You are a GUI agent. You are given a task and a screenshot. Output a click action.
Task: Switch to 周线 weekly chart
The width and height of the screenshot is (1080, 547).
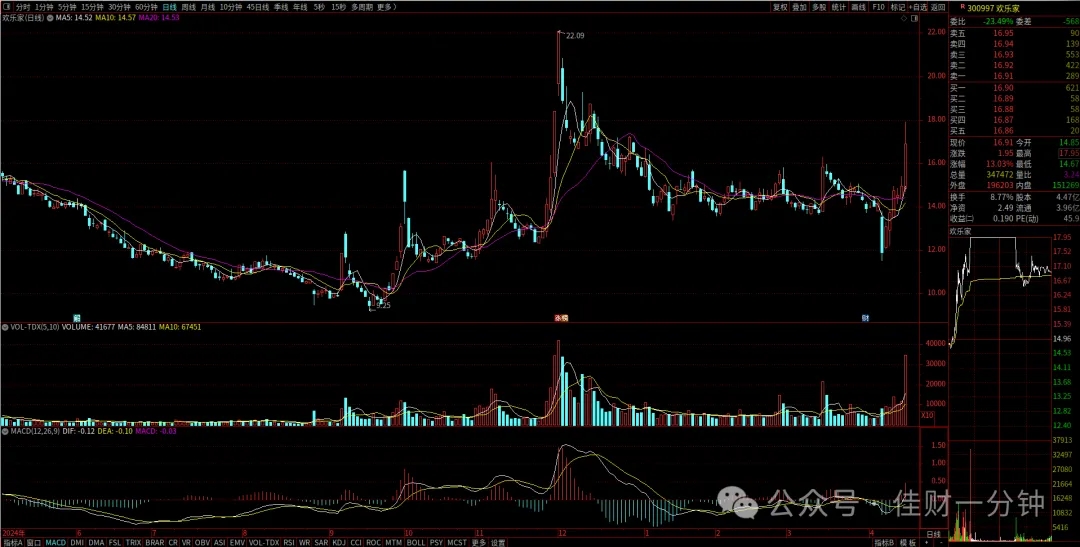point(188,7)
